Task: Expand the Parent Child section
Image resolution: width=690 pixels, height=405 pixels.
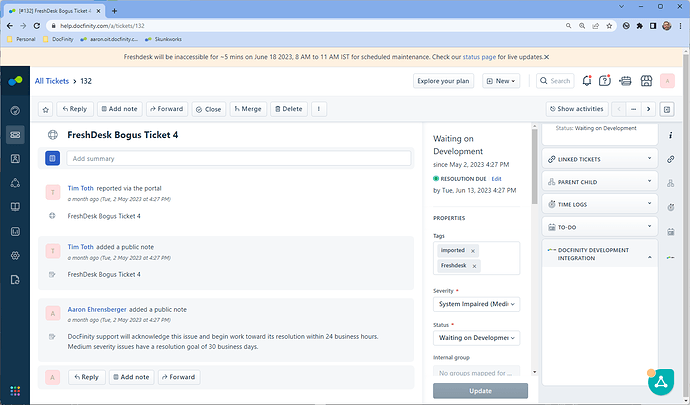Action: click(x=600, y=182)
